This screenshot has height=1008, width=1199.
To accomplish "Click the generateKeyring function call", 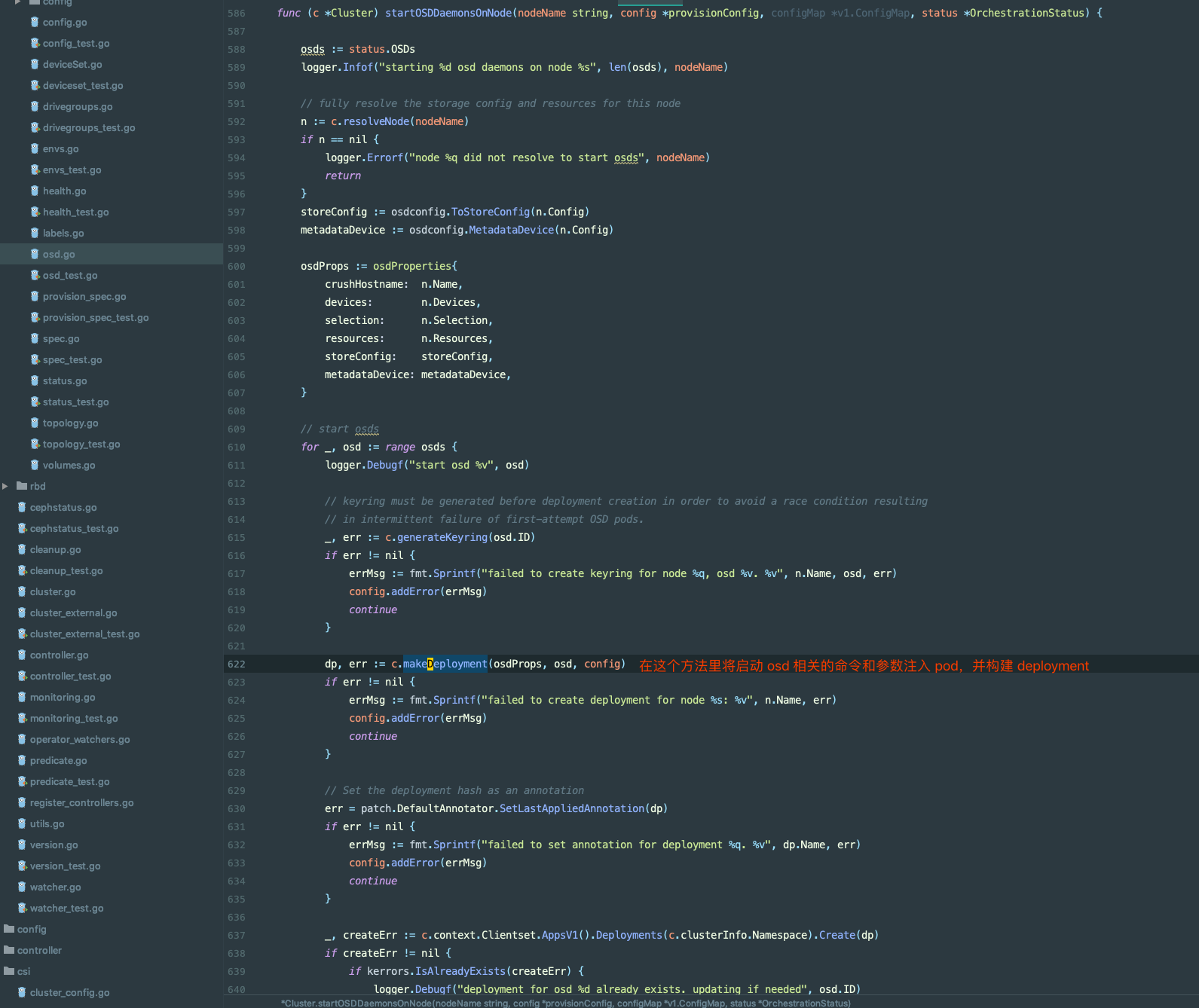I will pos(442,537).
